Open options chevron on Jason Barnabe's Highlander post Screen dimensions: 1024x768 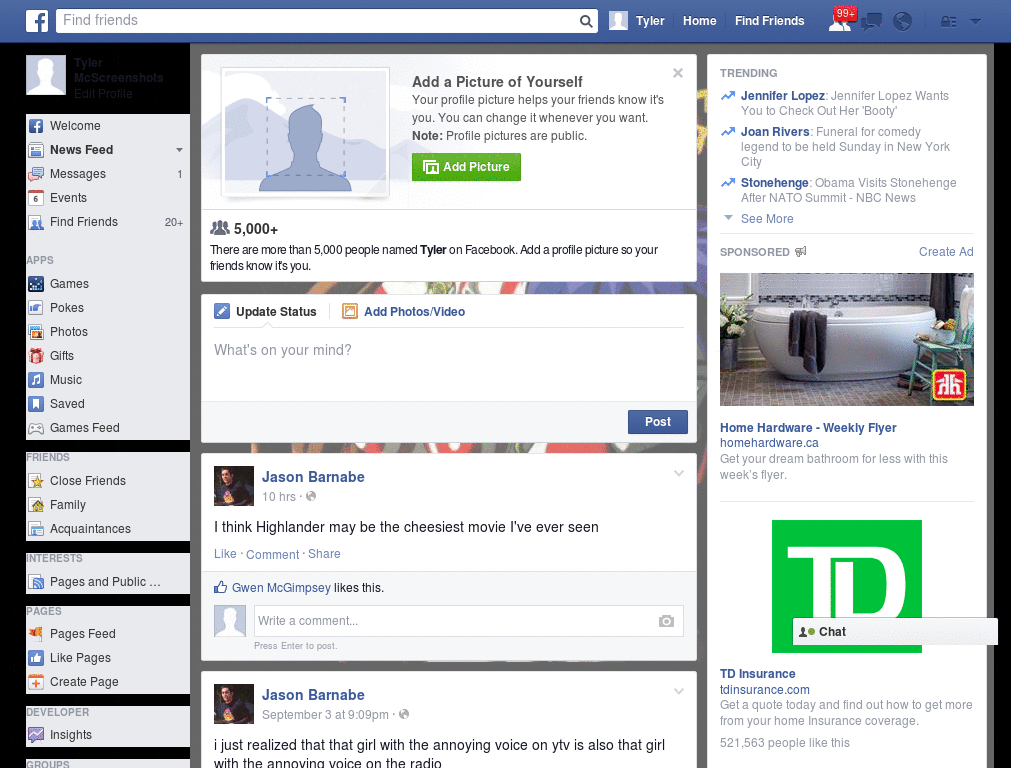click(679, 473)
